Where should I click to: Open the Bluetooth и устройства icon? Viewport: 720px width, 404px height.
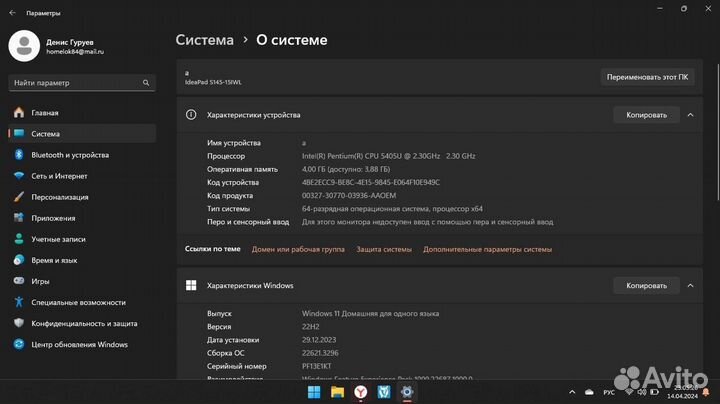pos(19,155)
